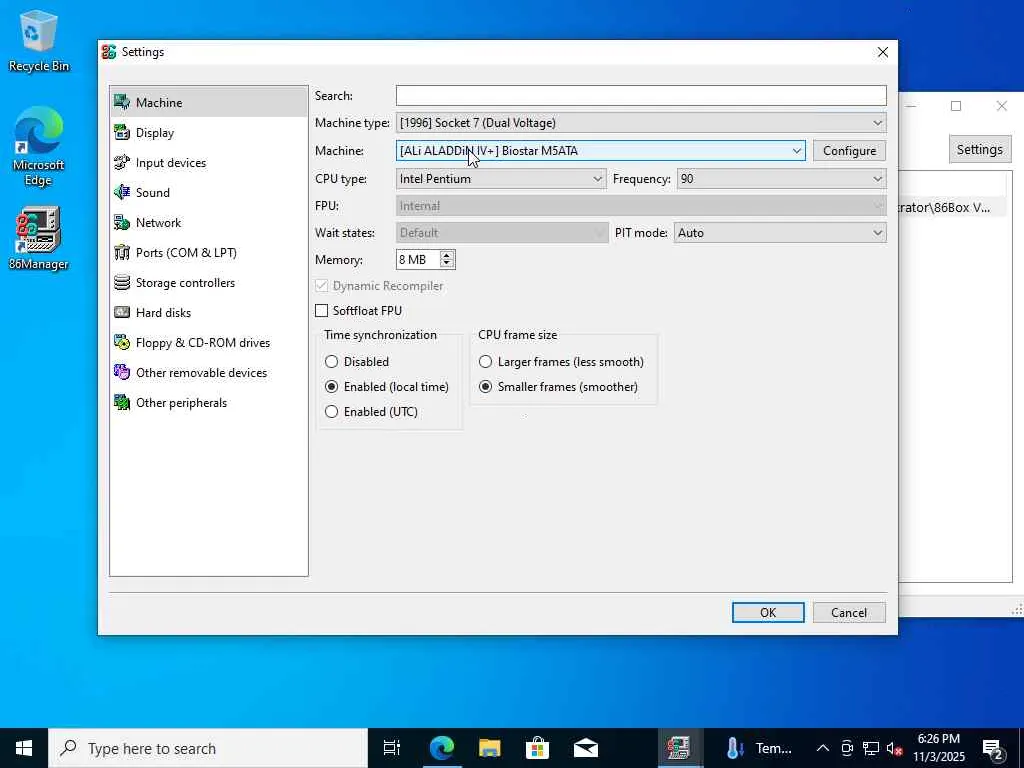
Task: Toggle the Dynamic Recompiler checkbox
Action: 321,285
